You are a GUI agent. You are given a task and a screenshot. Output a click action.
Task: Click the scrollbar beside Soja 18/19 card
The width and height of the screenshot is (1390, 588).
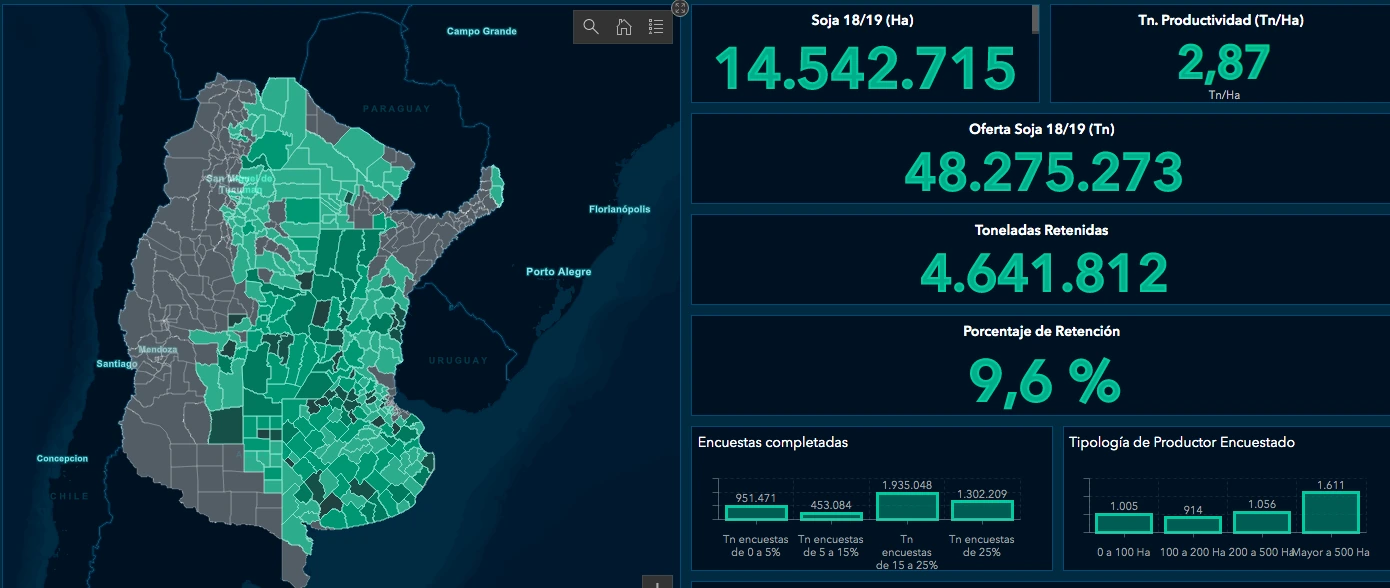coord(1035,18)
